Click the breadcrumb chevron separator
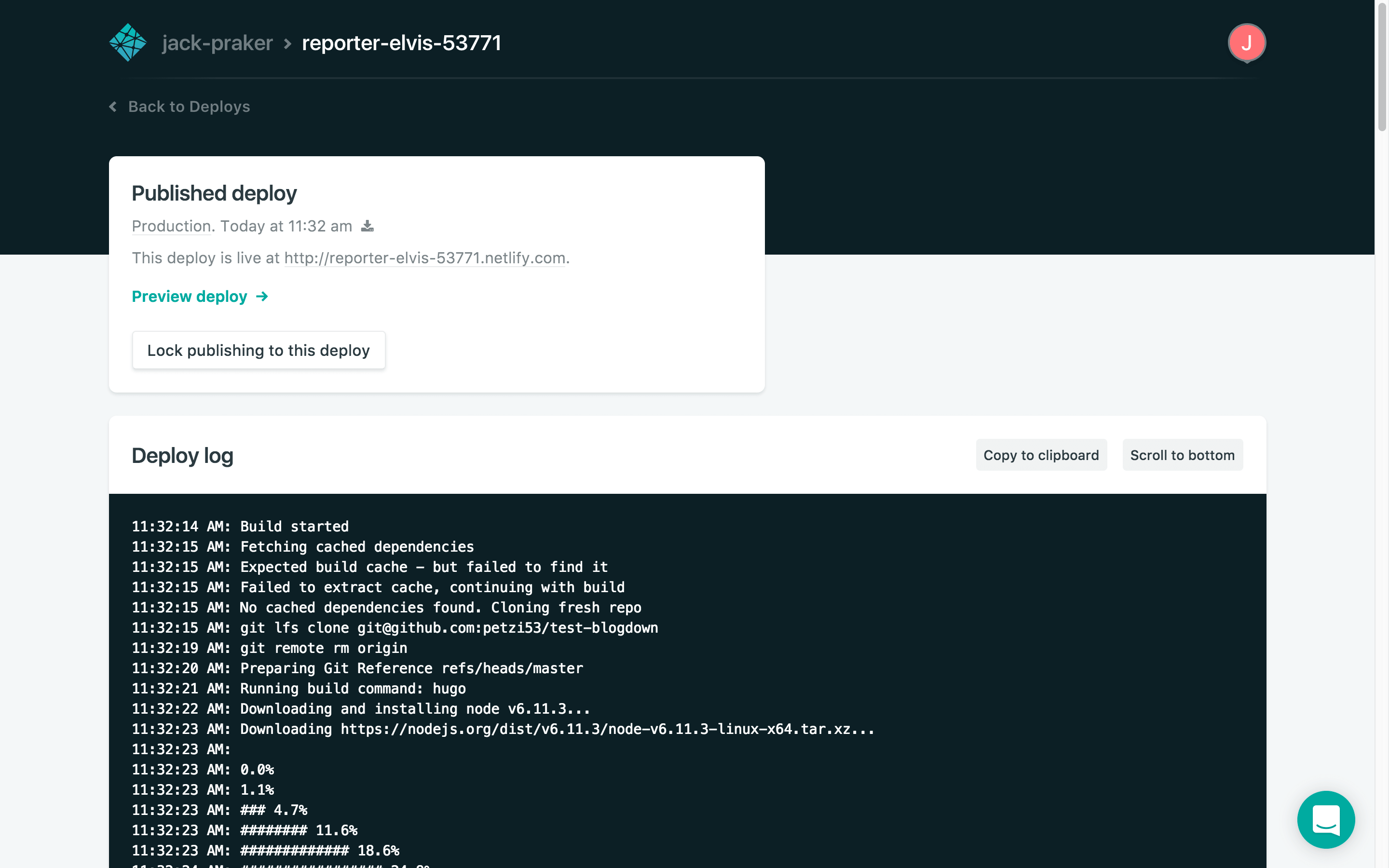 point(287,43)
